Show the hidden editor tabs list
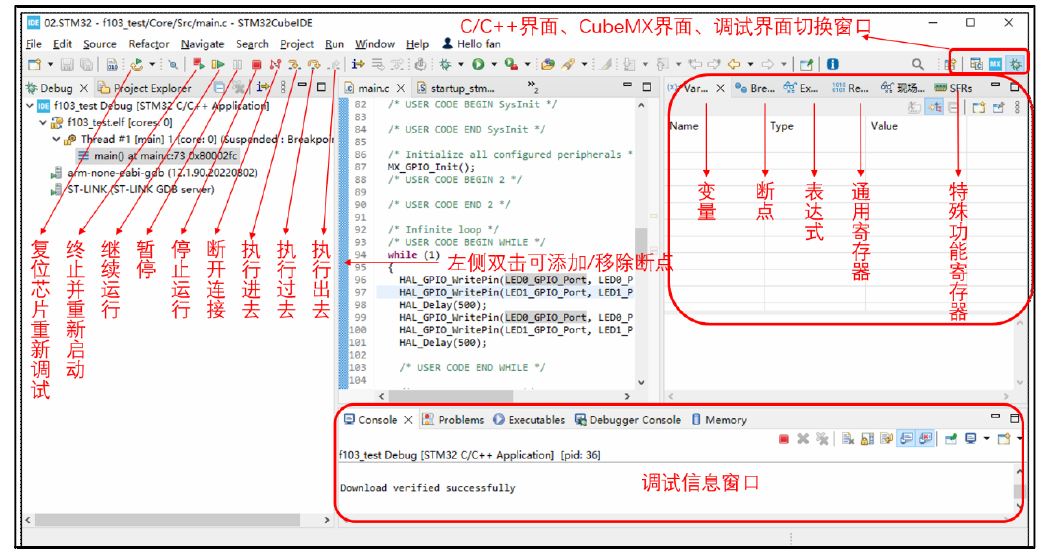The width and height of the screenshot is (1056, 555). [x=532, y=86]
